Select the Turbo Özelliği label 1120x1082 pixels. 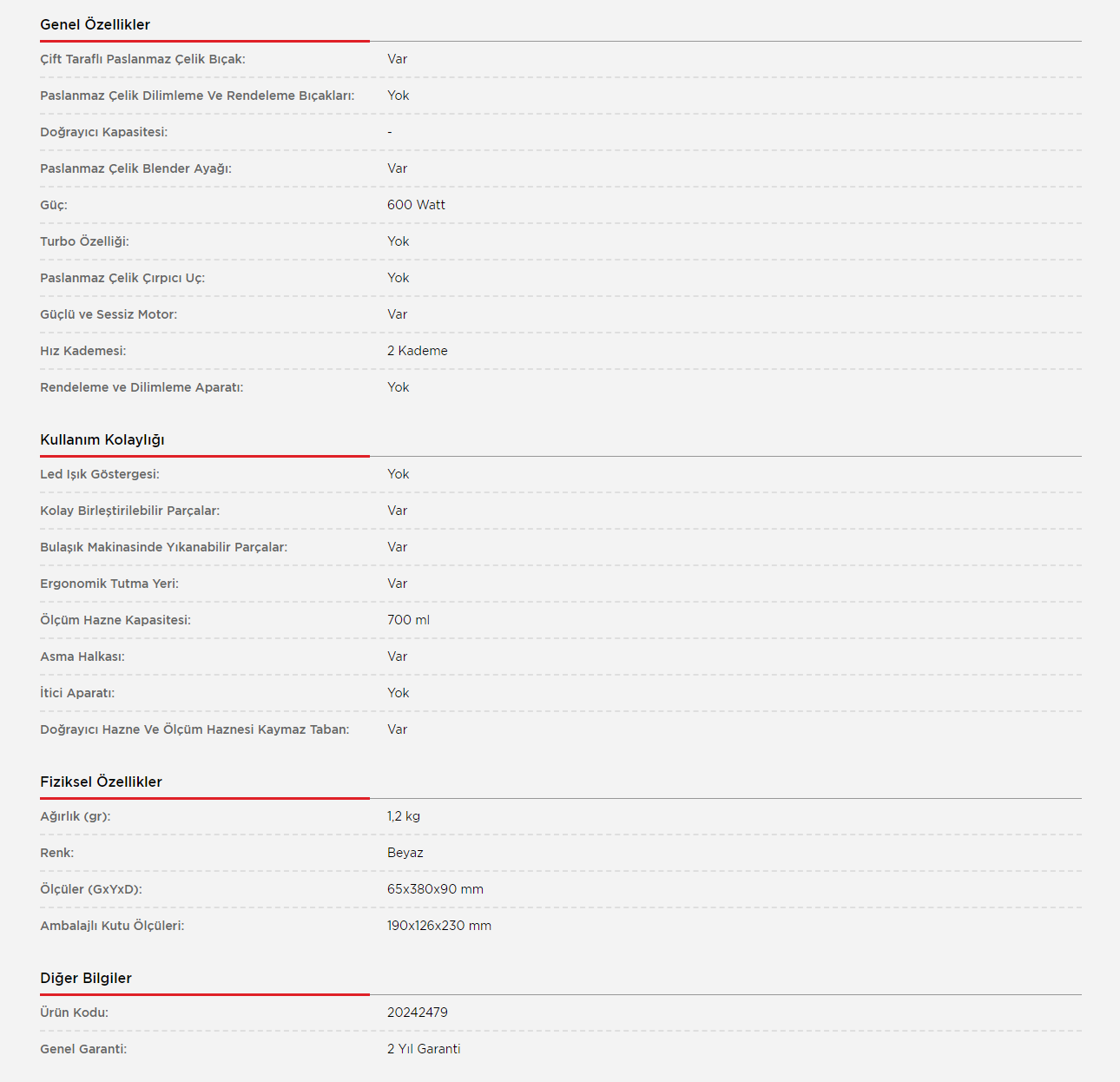pyautogui.click(x=84, y=241)
